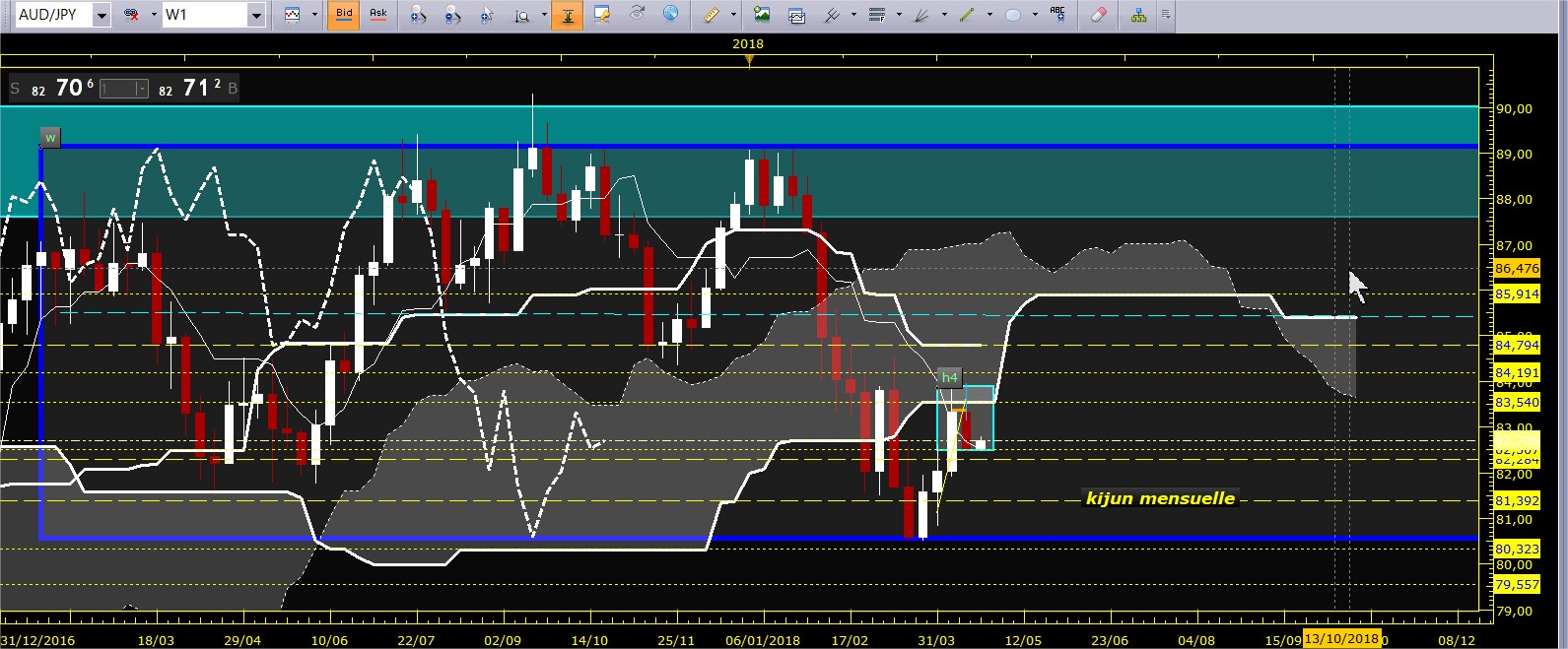The image size is (1568, 649).
Task: Click the 84,191 price level label
Action: coord(1517,372)
